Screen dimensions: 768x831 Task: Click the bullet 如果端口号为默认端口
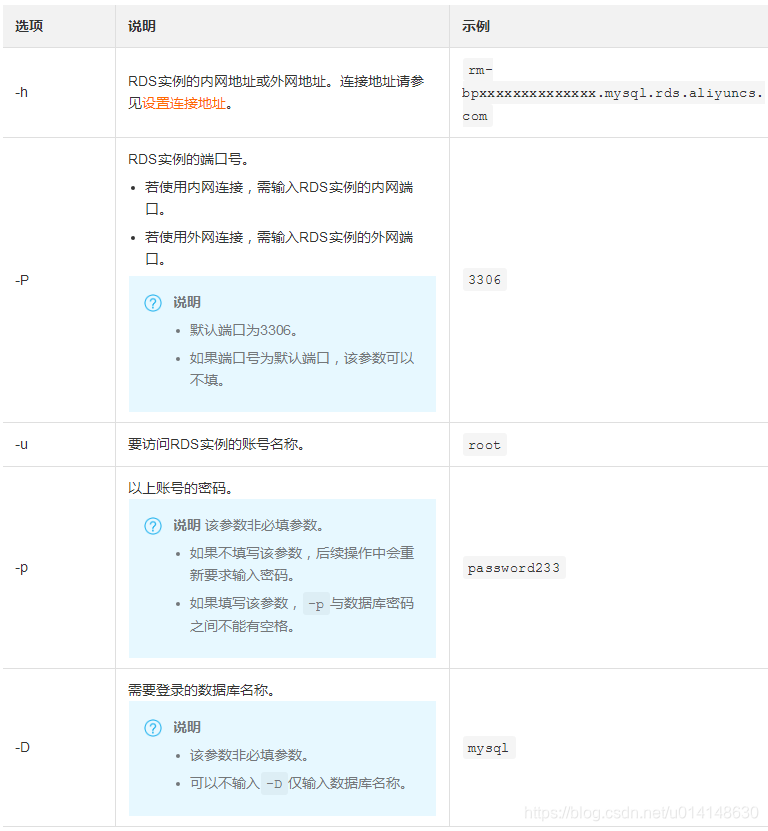pyautogui.click(x=302, y=369)
